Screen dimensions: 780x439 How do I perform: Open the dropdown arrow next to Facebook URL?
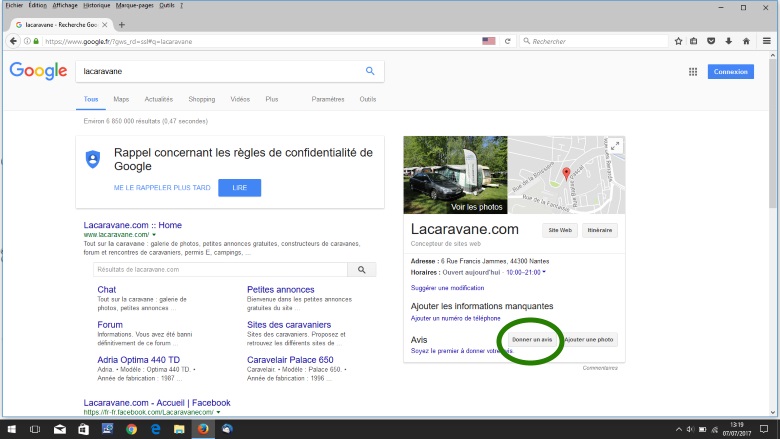point(218,412)
